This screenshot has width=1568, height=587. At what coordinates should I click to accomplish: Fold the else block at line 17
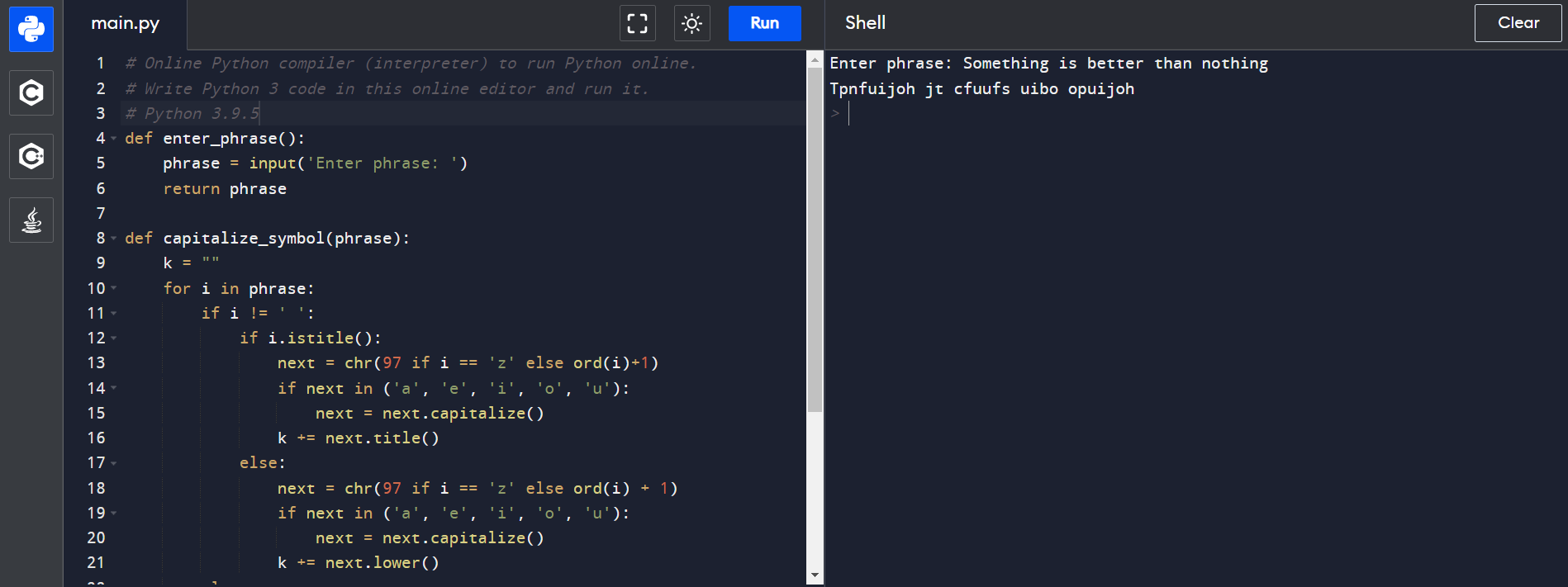click(114, 463)
